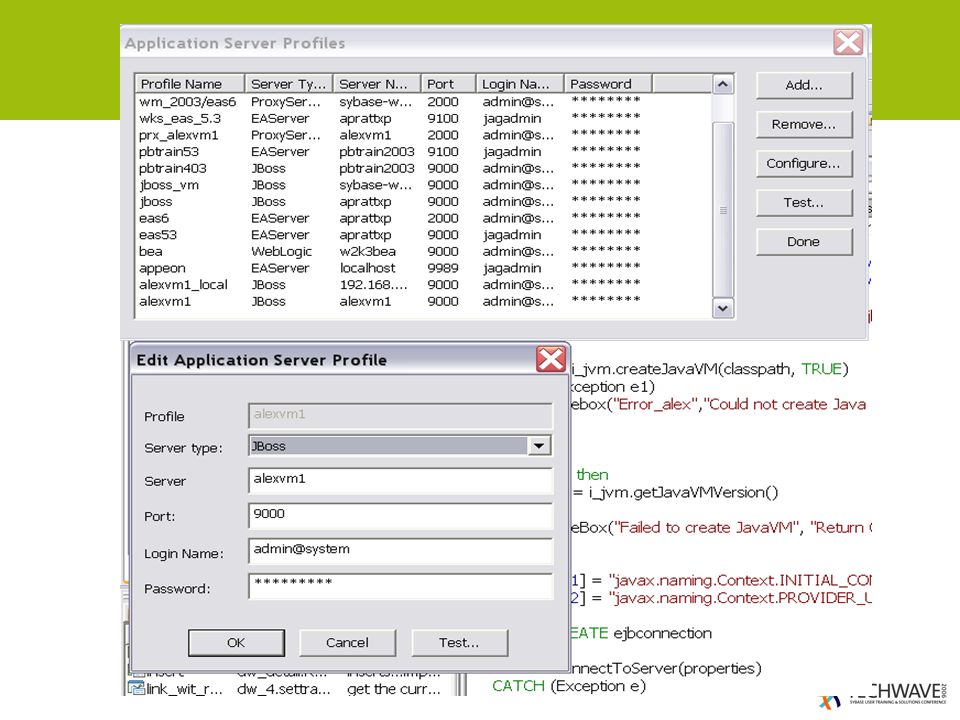960x720 pixels.
Task: Click Test... in Edit Application Server Profile
Action: click(459, 642)
